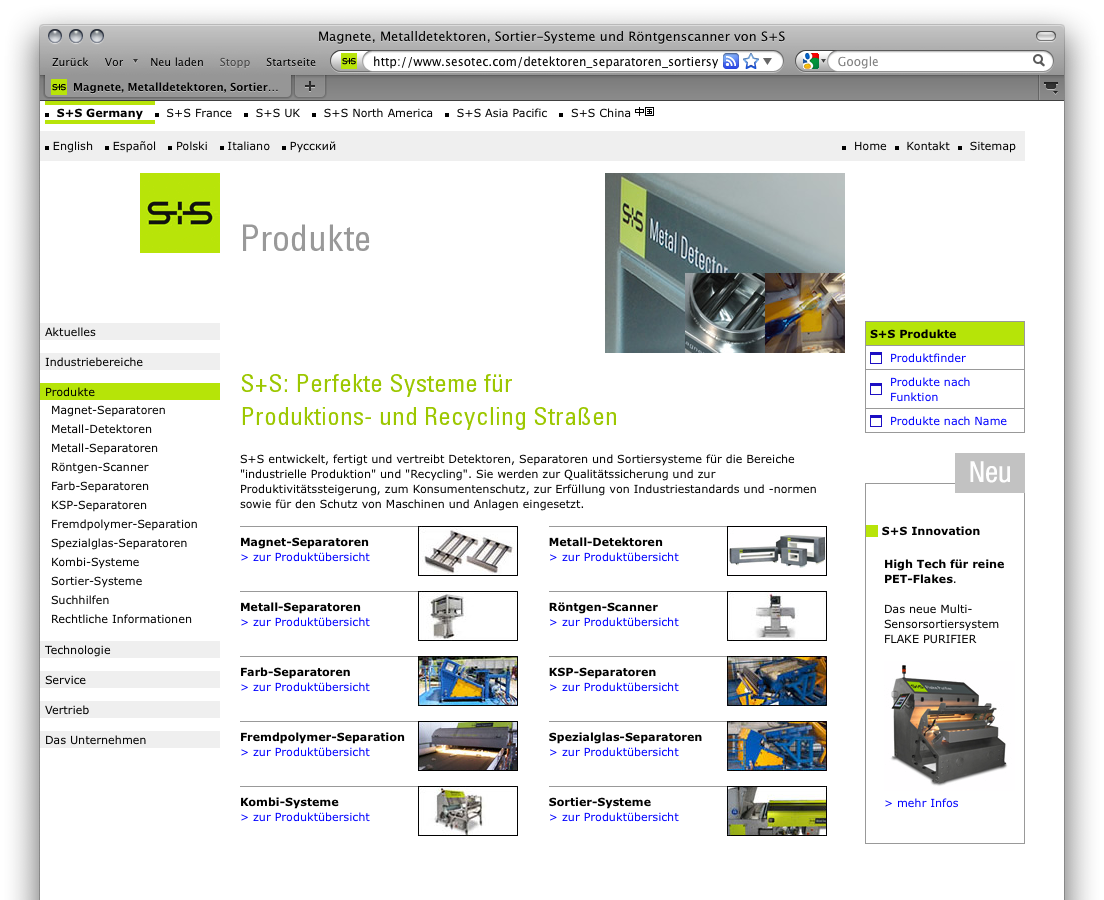Click the icon beside Produkte nach Name
The height and width of the screenshot is (900, 1104).
coord(876,421)
